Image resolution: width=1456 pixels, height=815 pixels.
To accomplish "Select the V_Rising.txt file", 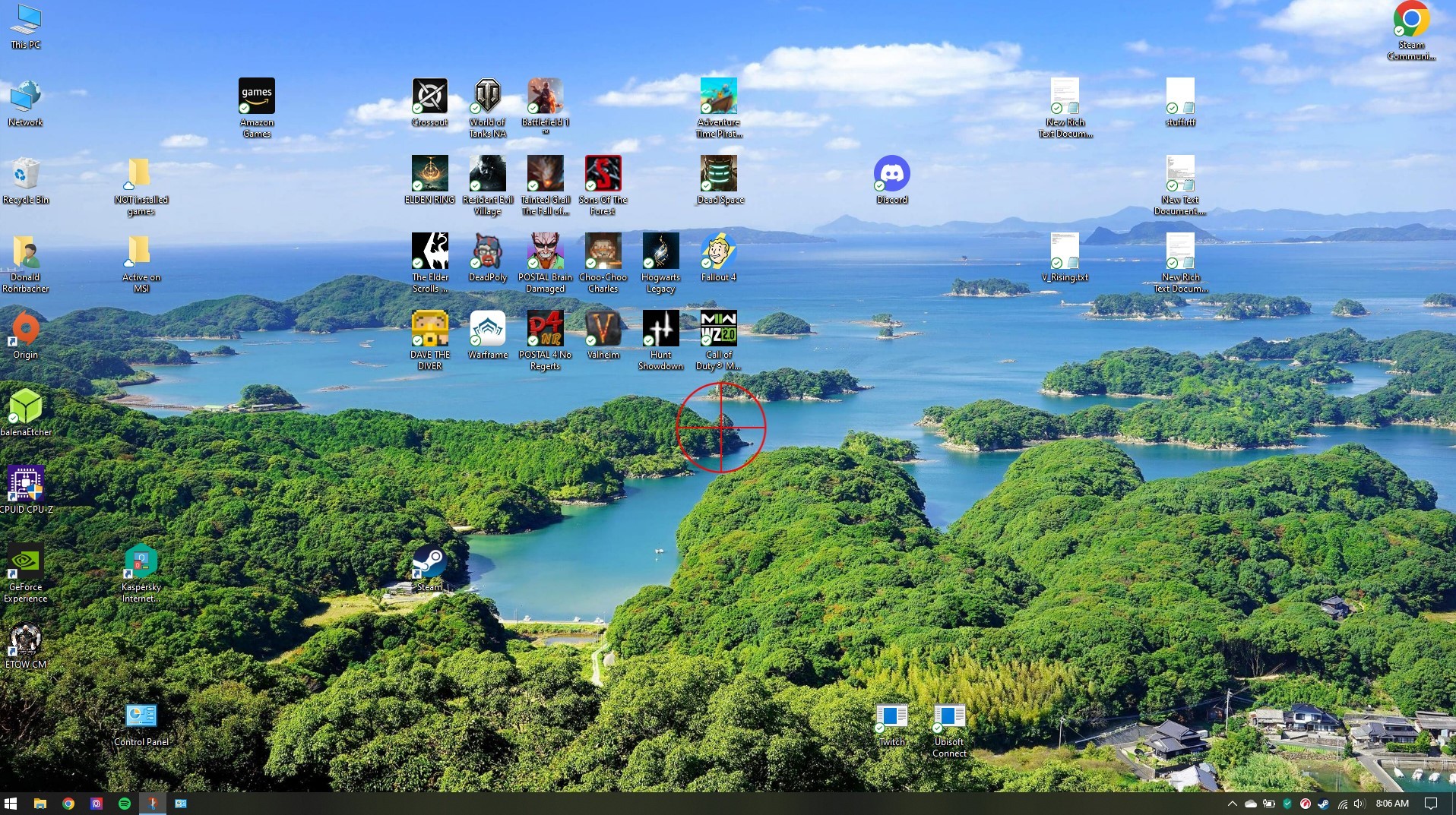I will click(1065, 251).
